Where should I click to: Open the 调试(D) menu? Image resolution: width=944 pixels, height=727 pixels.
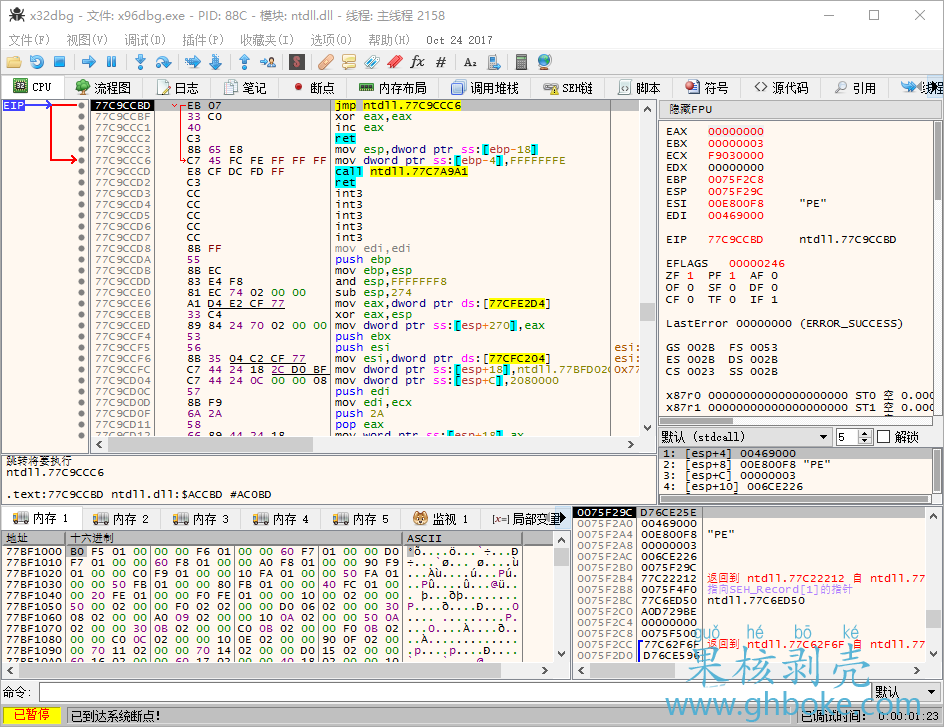click(x=145, y=40)
